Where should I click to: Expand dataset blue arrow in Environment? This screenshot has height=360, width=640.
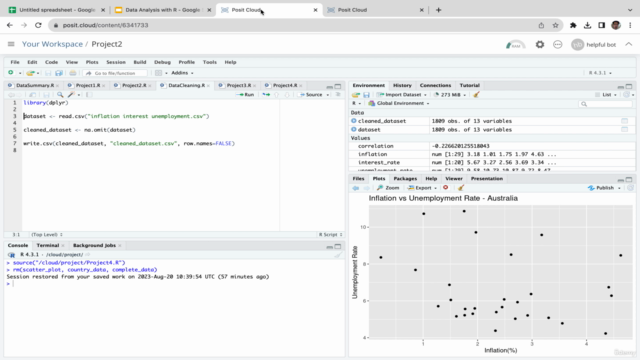click(353, 129)
